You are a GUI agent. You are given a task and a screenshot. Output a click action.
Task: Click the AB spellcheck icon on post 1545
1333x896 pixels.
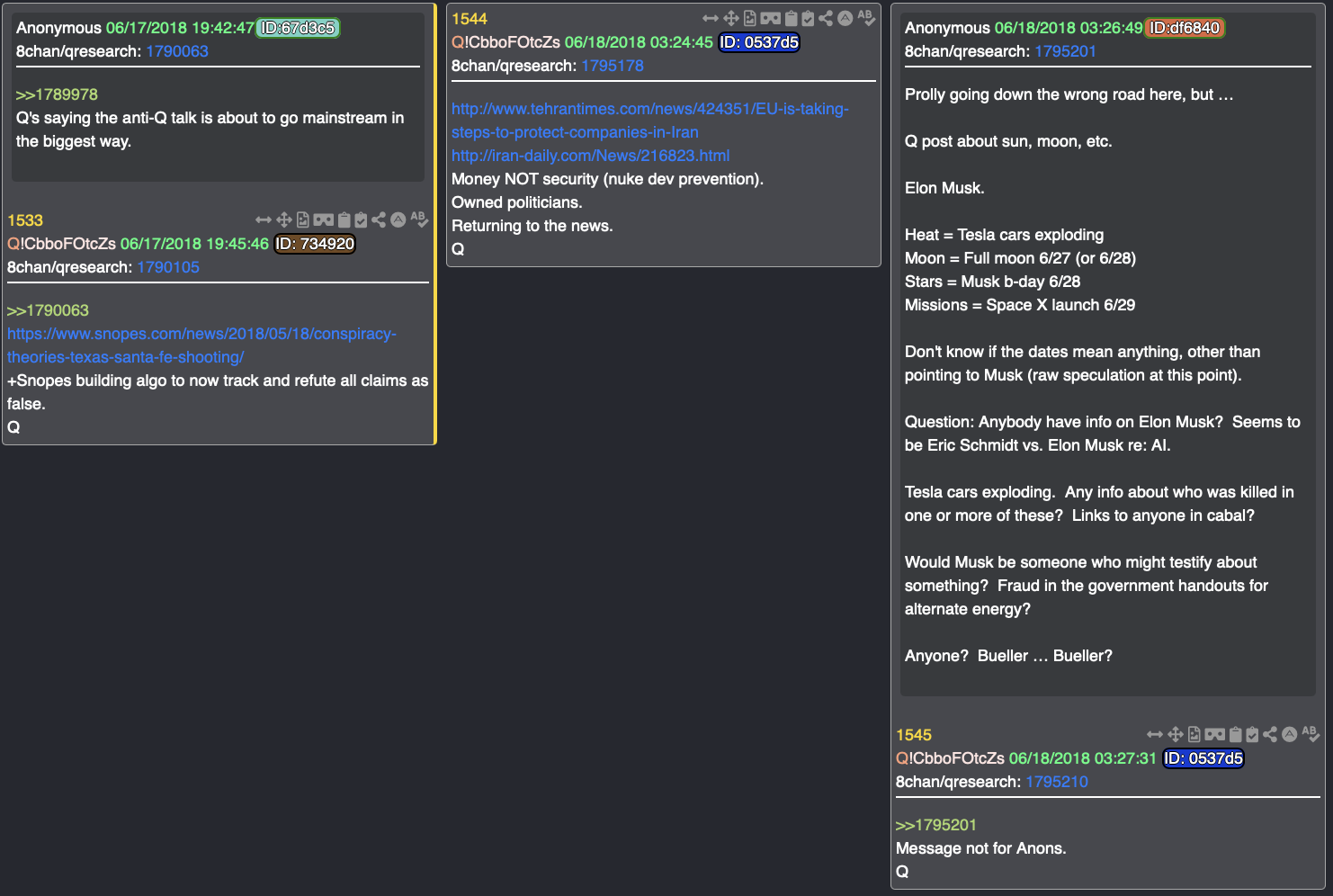click(1311, 734)
